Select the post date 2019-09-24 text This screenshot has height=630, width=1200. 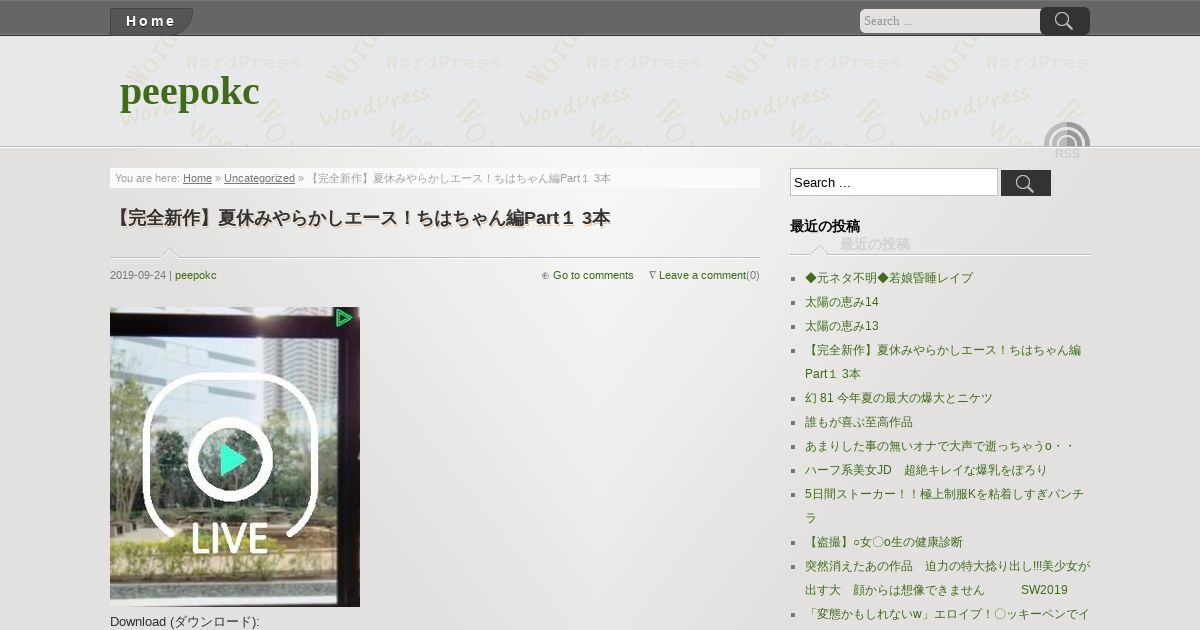click(x=138, y=275)
